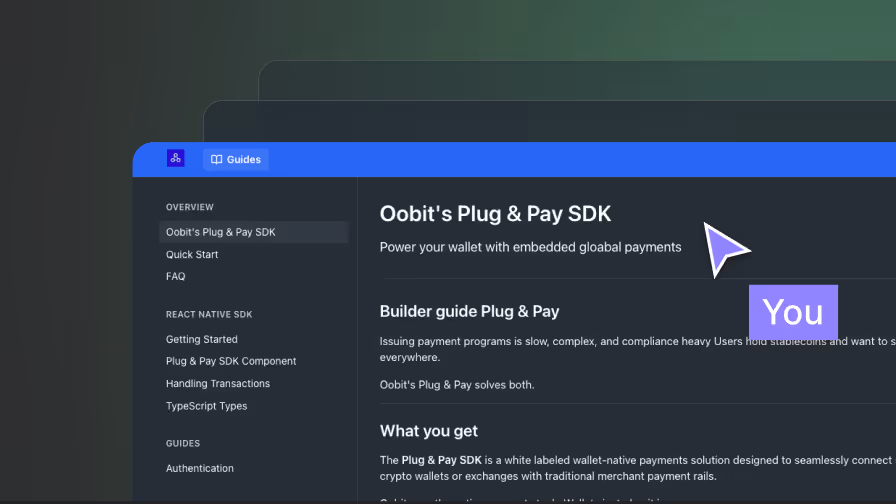Image resolution: width=896 pixels, height=504 pixels.
Task: Click subtitle Power your wallet with embedded payments
Action: 530,247
